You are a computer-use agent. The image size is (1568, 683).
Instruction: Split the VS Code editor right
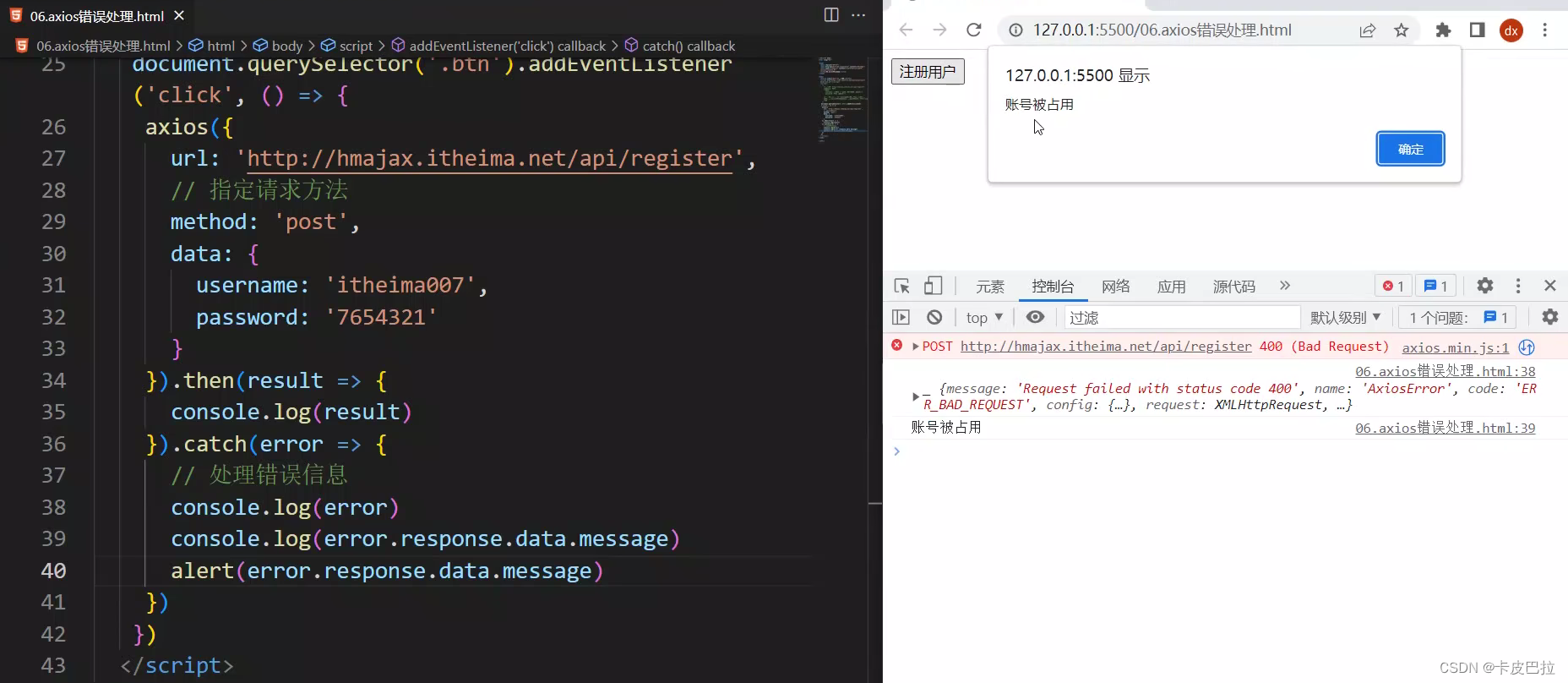click(x=831, y=15)
